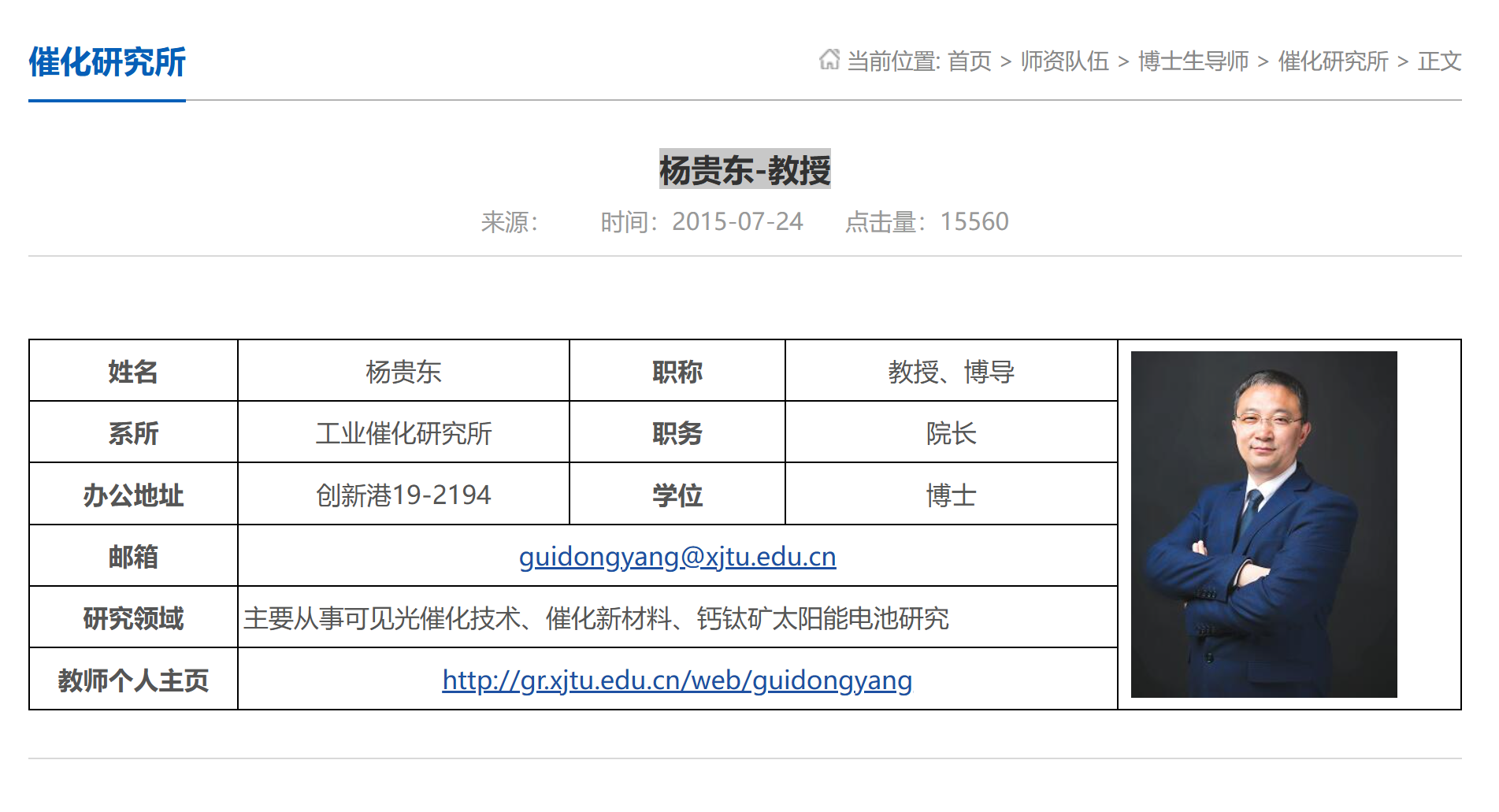
Task: Click the 当前位置 label
Action: coord(893,61)
